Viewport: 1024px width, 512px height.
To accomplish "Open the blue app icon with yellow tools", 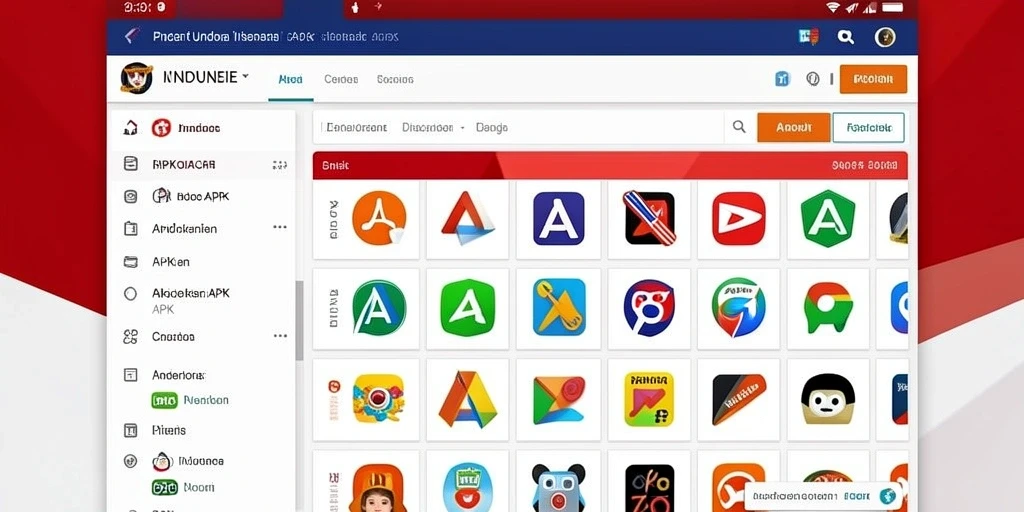I will (x=559, y=307).
